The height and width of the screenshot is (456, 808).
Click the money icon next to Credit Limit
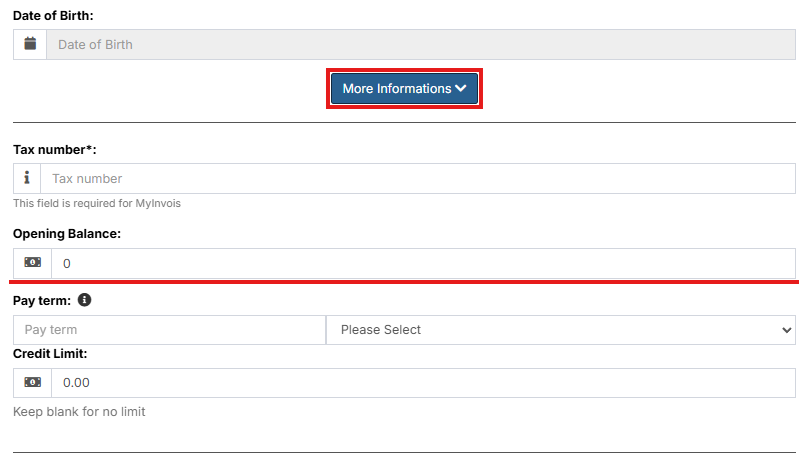point(32,383)
